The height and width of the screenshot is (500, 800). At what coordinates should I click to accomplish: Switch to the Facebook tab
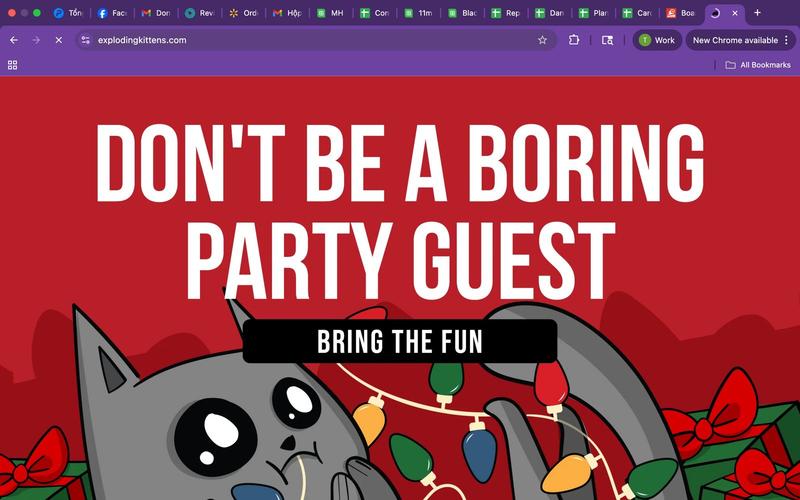[112, 13]
